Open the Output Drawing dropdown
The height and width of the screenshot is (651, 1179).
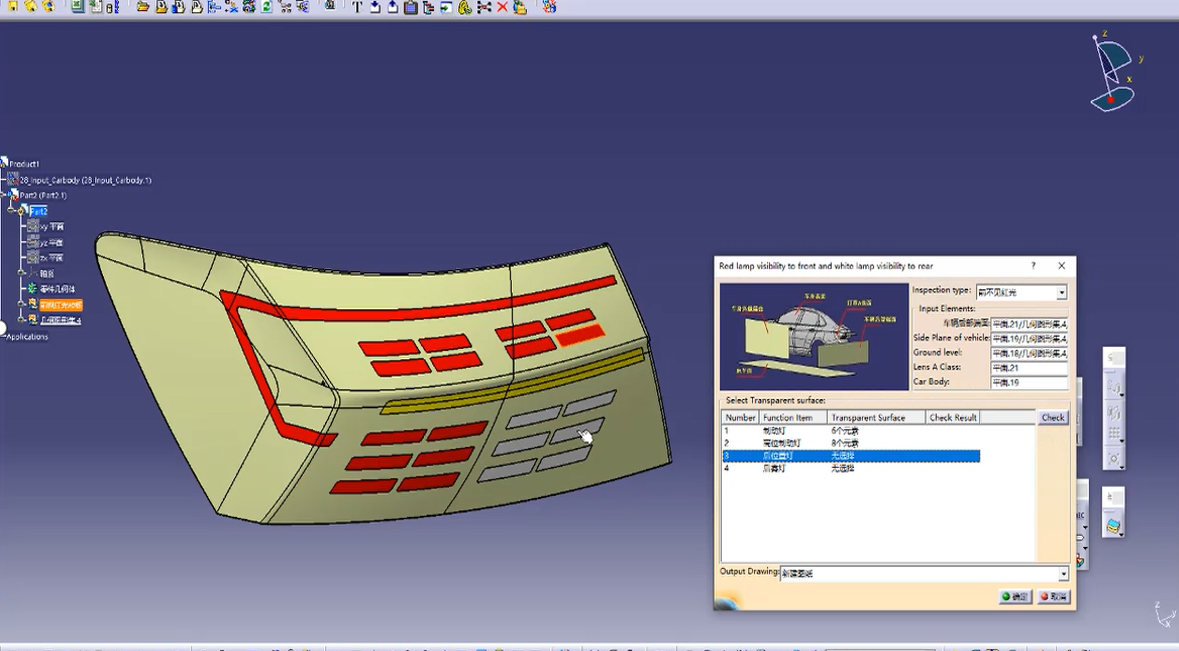(x=1062, y=574)
